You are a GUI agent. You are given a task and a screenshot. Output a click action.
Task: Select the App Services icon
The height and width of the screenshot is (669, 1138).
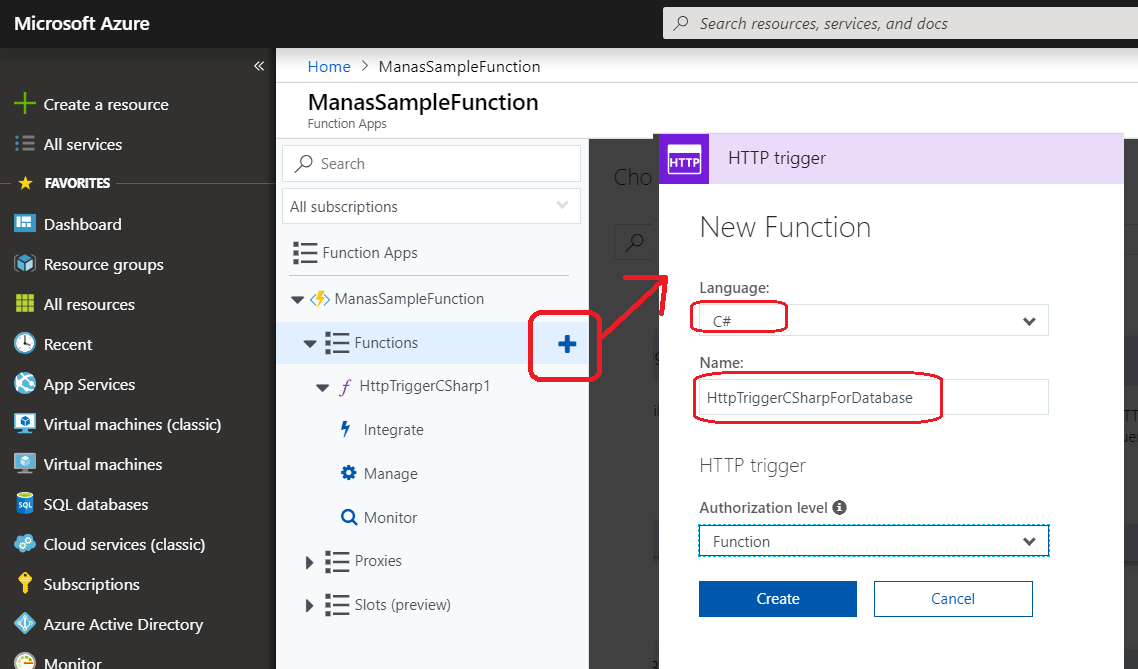(x=25, y=384)
